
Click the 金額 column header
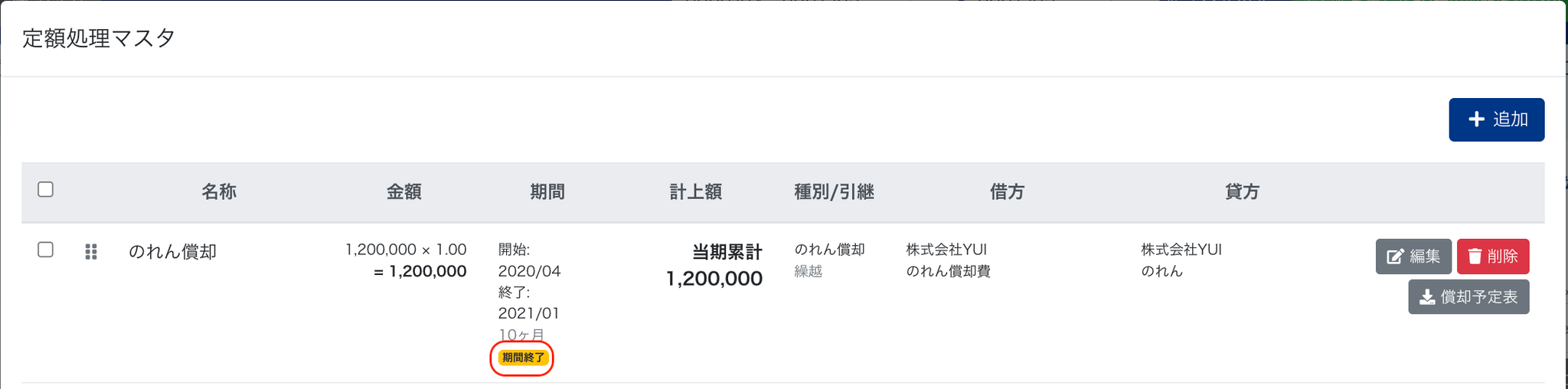coord(403,191)
